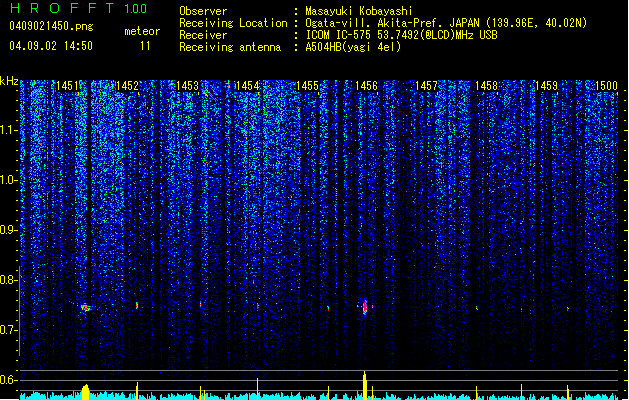Click the 0.6 kHz axis label
This screenshot has width=629, height=400.
8,380
